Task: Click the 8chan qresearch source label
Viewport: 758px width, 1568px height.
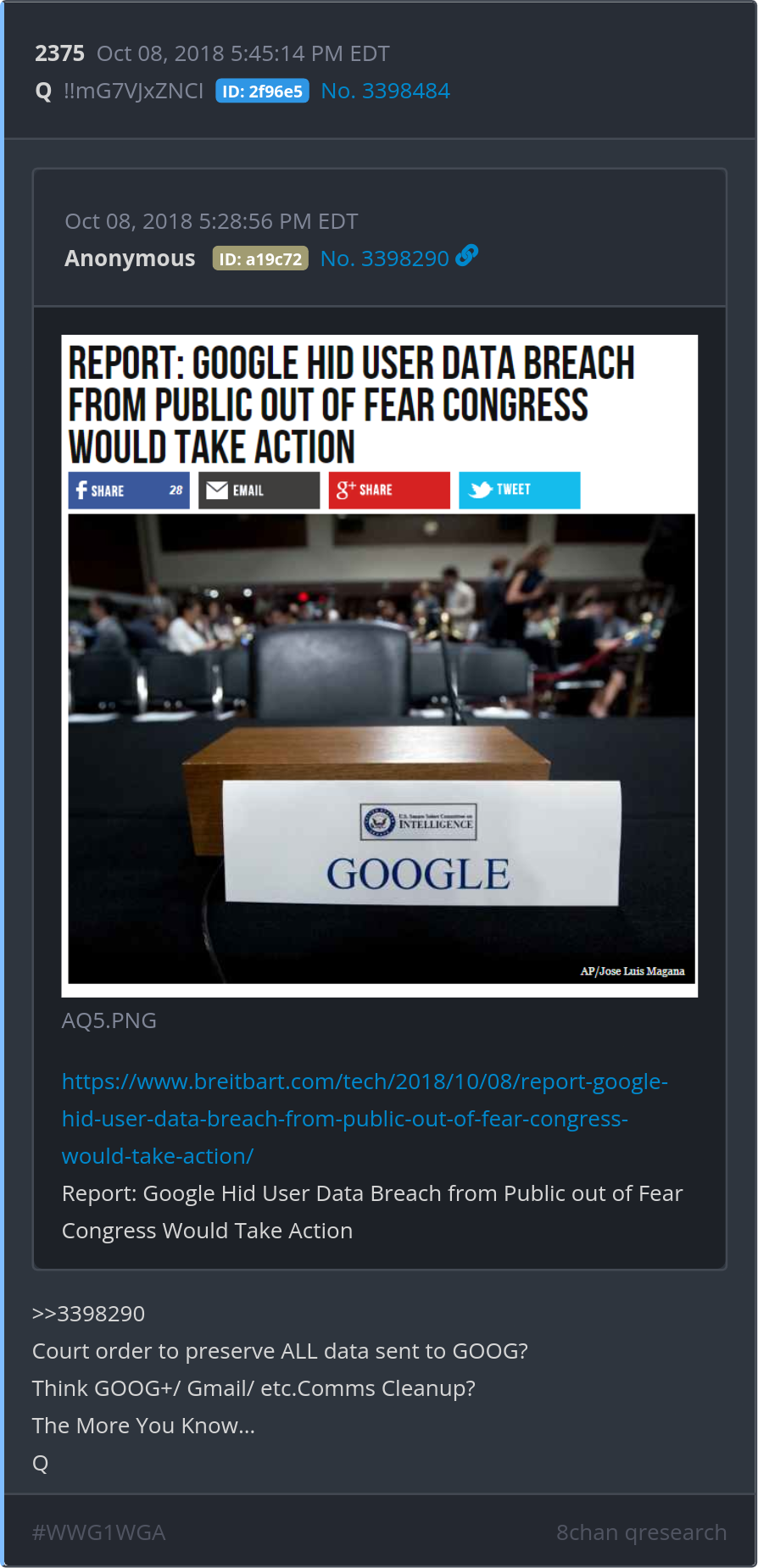Action: point(642,1532)
